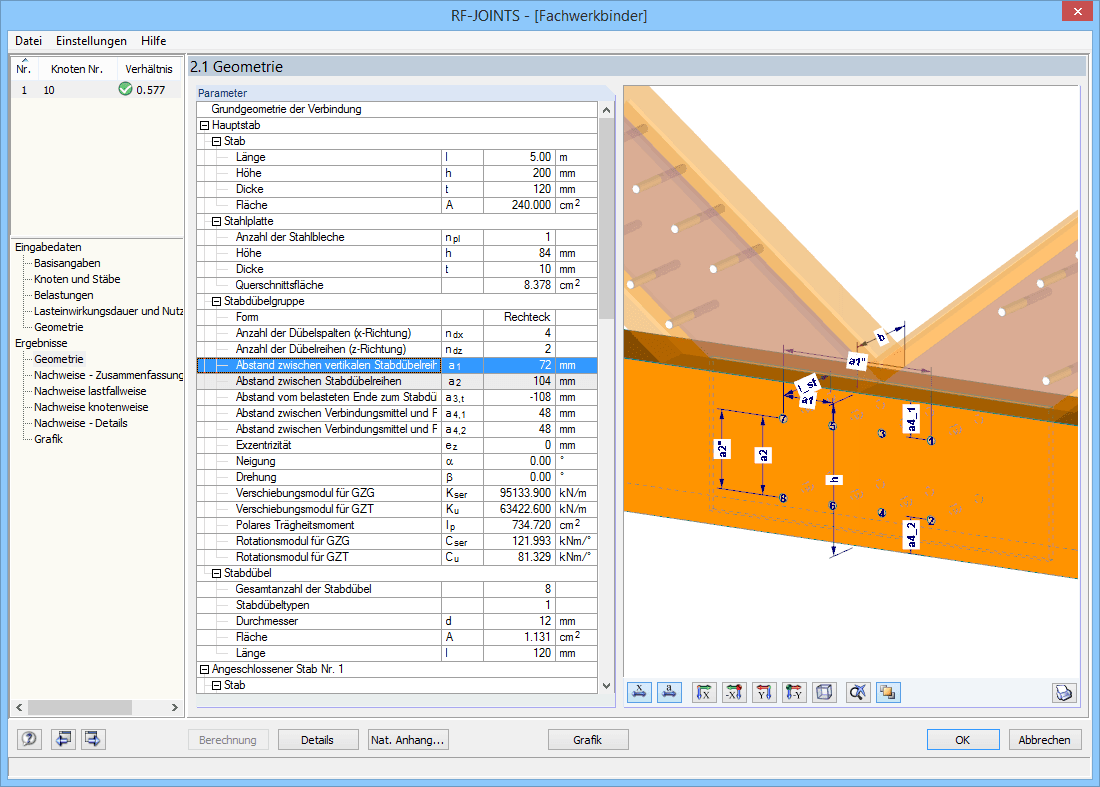
Task: Set view in Y direction
Action: click(764, 692)
